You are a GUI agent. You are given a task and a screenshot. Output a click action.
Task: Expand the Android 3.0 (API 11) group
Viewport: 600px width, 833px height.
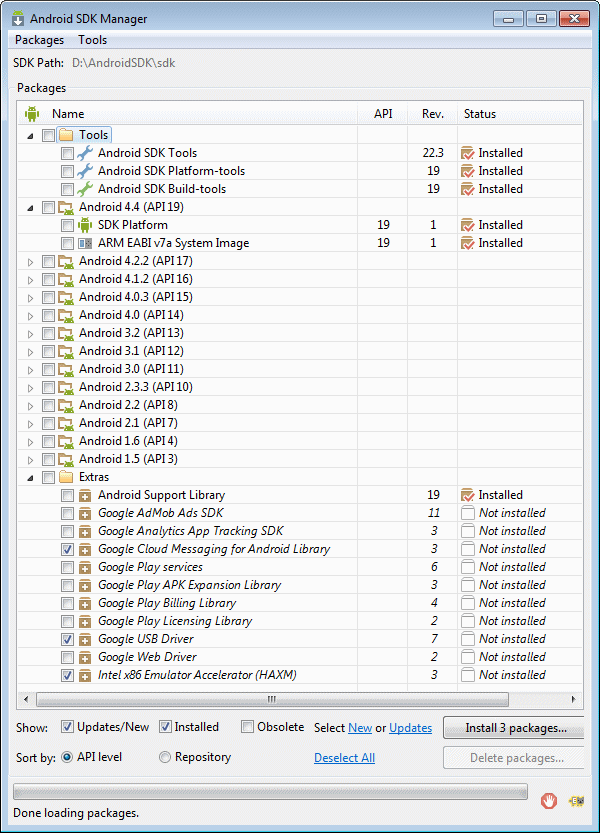tap(30, 370)
